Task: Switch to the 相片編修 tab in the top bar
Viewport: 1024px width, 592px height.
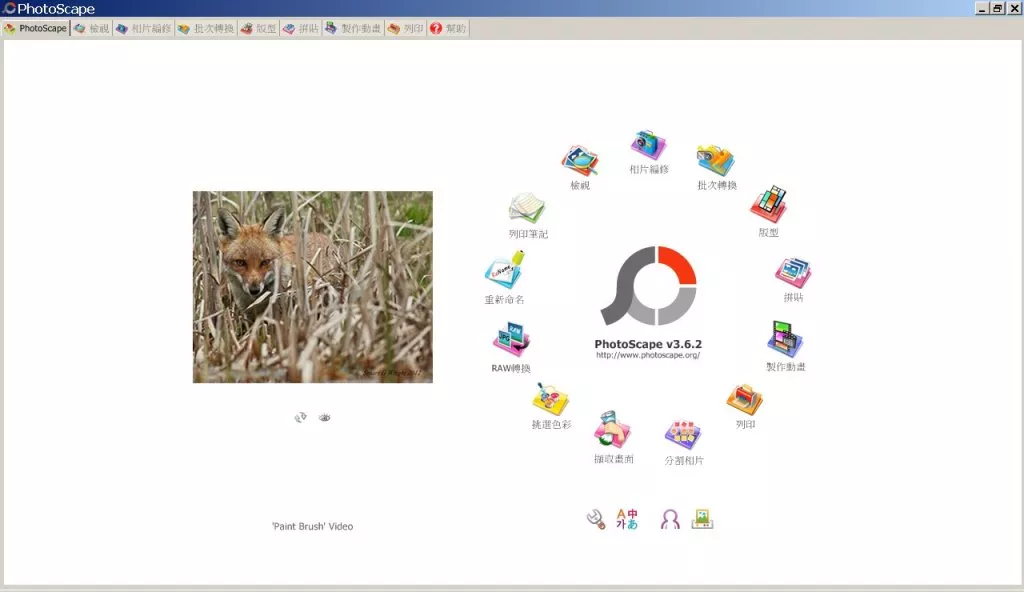Action: pyautogui.click(x=144, y=29)
